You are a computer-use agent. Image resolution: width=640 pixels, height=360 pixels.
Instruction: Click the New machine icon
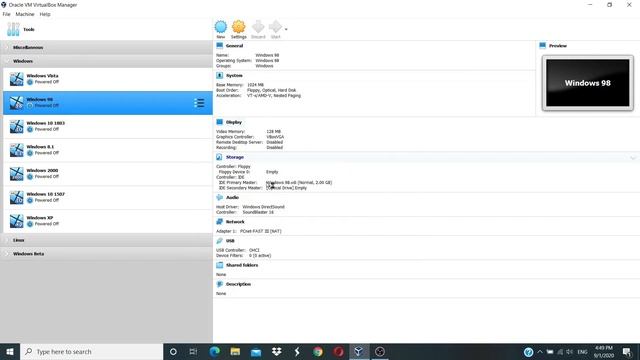(x=221, y=27)
